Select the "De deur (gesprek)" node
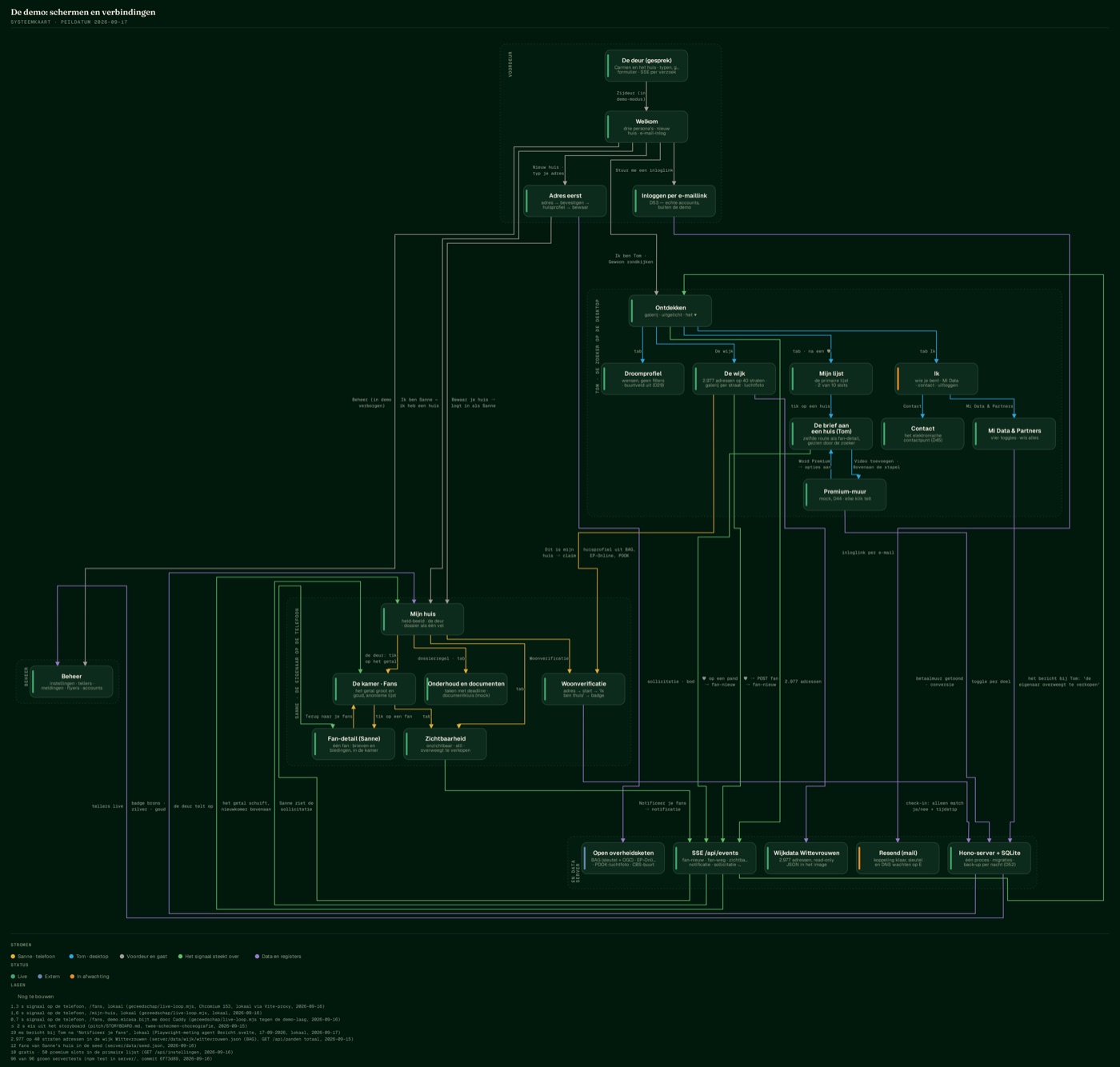This screenshot has width=1120, height=1067. point(646,66)
